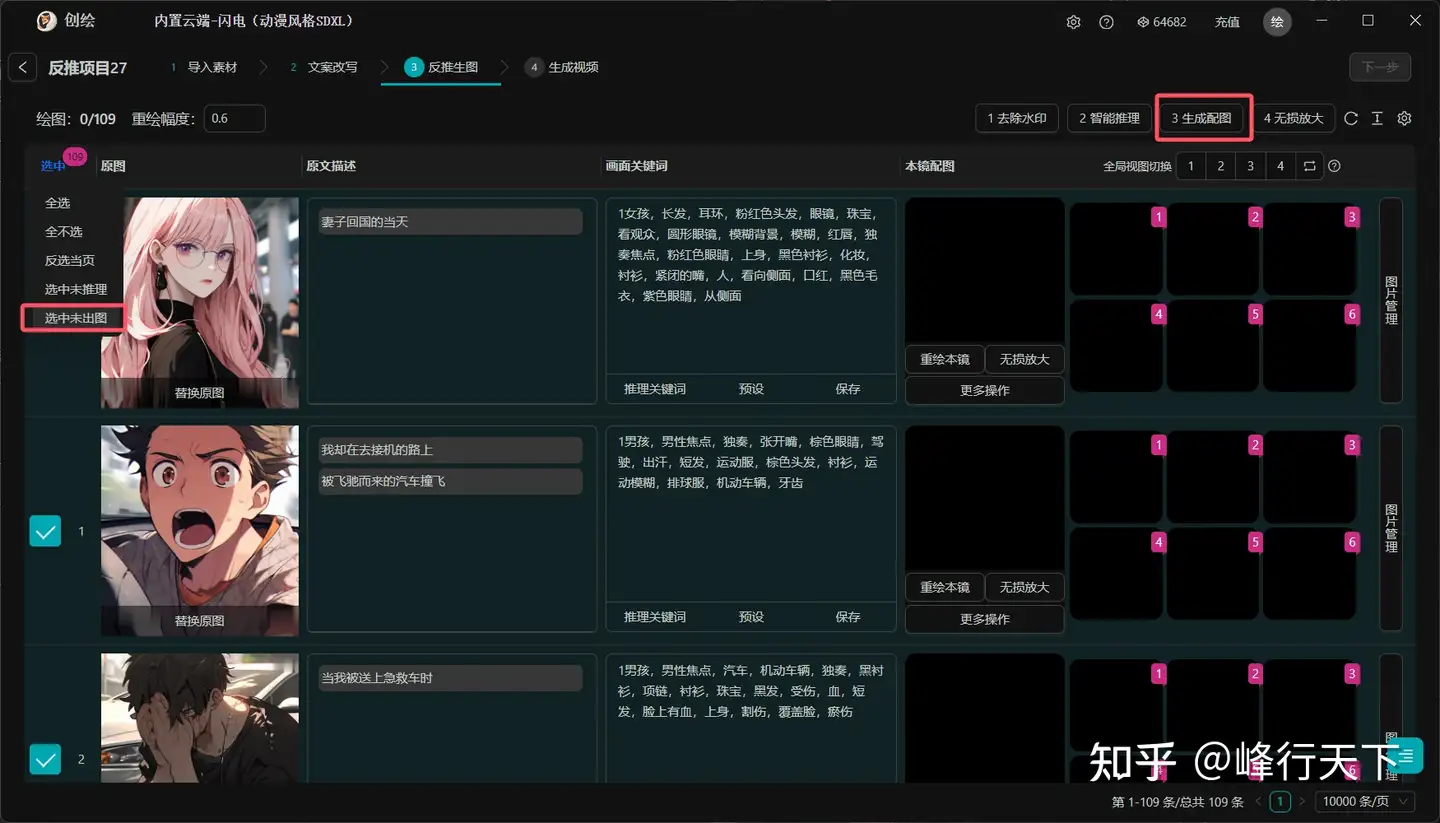Viewport: 1440px width, 823px height.
Task: Click 3 生成配图 button
Action: point(1202,118)
